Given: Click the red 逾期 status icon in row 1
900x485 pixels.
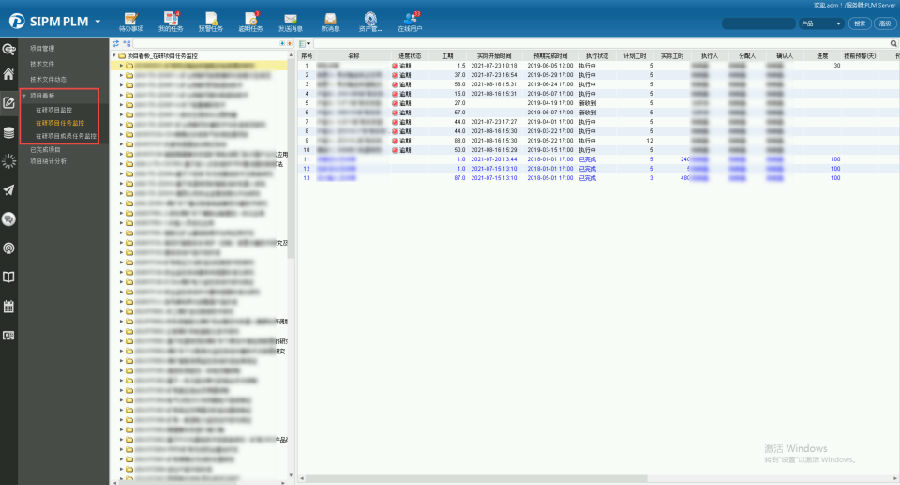Looking at the screenshot, I should point(395,66).
